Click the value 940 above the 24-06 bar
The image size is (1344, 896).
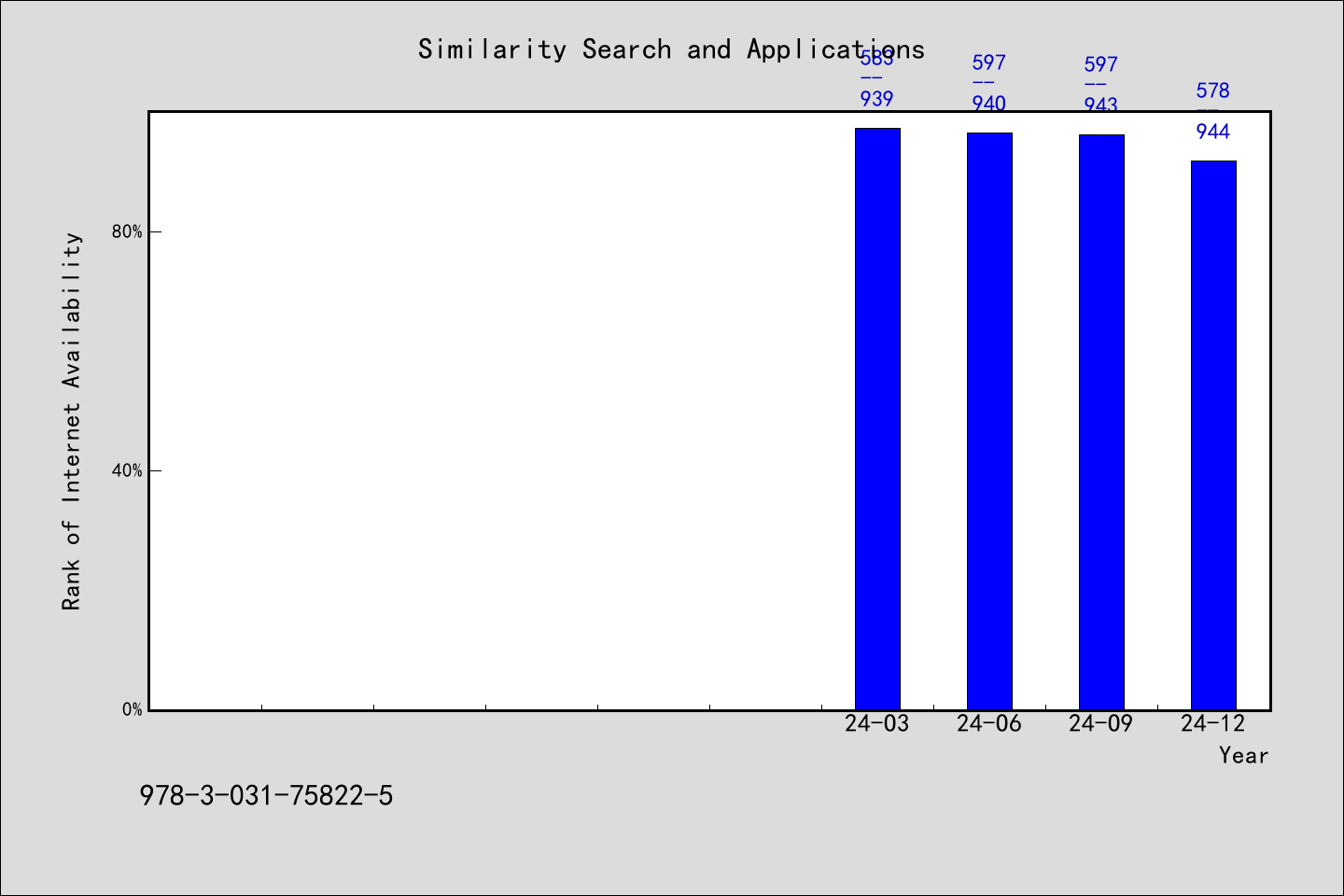click(x=989, y=104)
